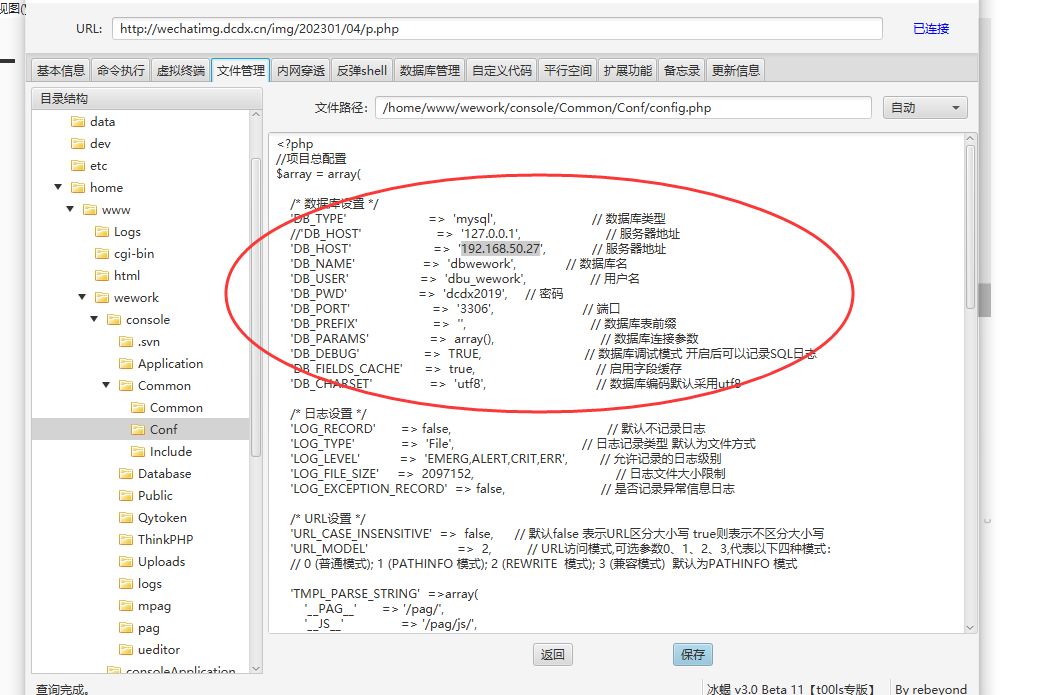Open the 数据库管理 tab
This screenshot has height=695, width=1043.
click(429, 71)
